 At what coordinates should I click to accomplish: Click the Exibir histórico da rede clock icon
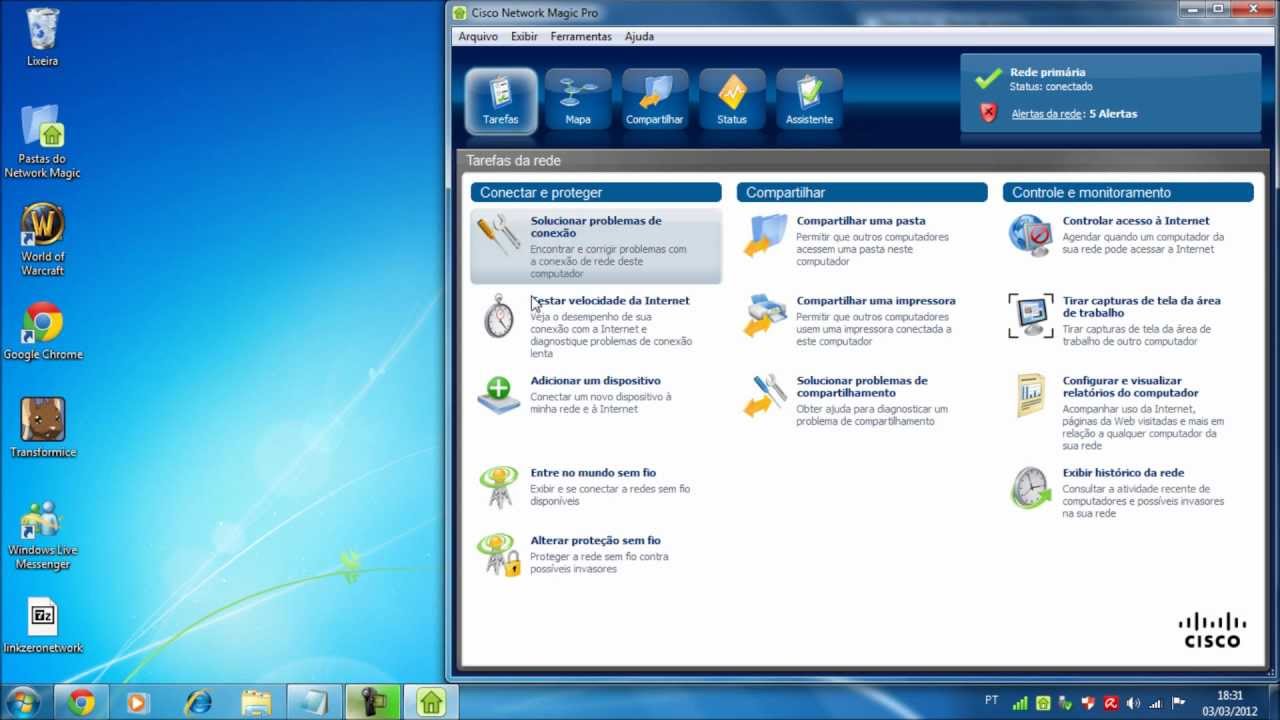(x=1030, y=488)
